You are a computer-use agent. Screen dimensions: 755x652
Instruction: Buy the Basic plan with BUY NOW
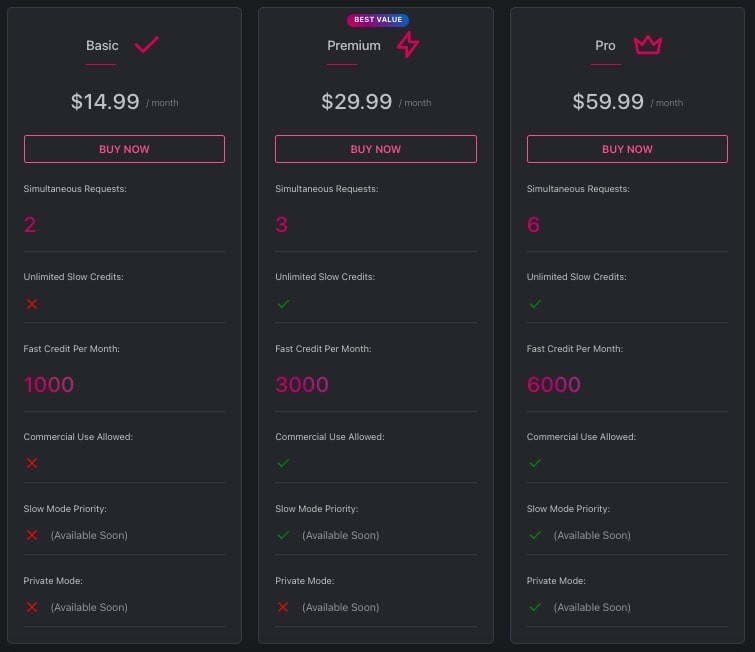click(124, 149)
